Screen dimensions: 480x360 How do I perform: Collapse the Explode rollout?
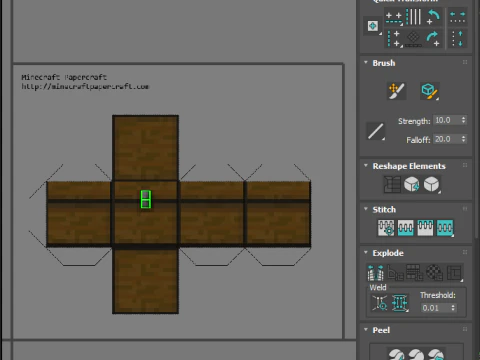(366, 252)
